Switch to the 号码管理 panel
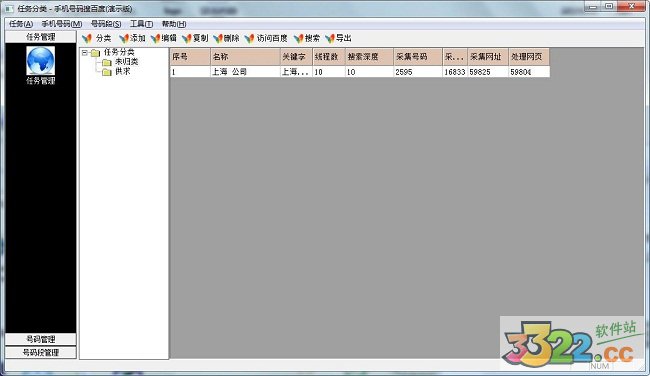This screenshot has width=650, height=376. (x=41, y=339)
